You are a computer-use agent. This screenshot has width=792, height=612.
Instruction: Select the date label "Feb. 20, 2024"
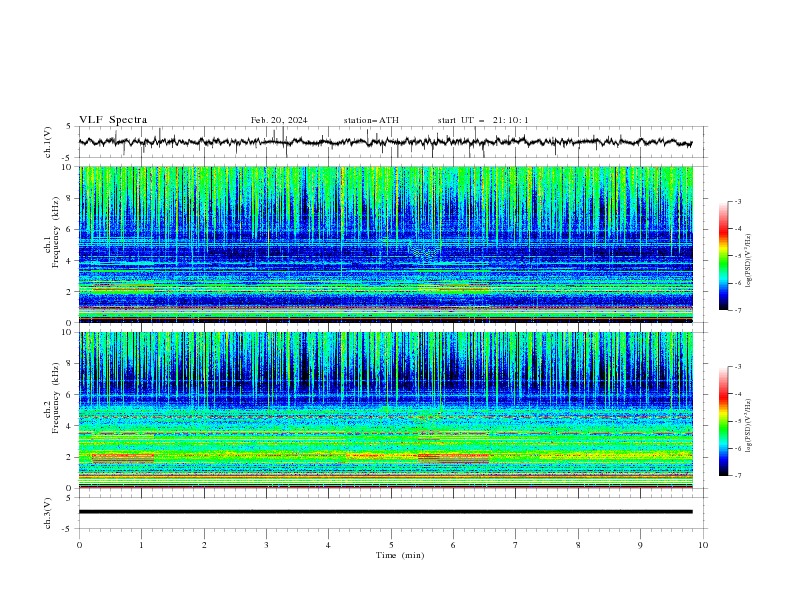tap(279, 120)
